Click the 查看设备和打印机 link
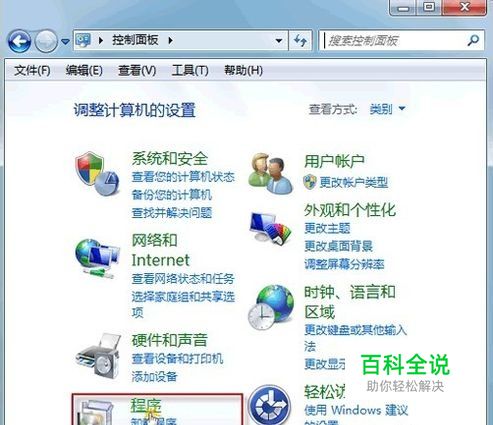 [x=177, y=359]
